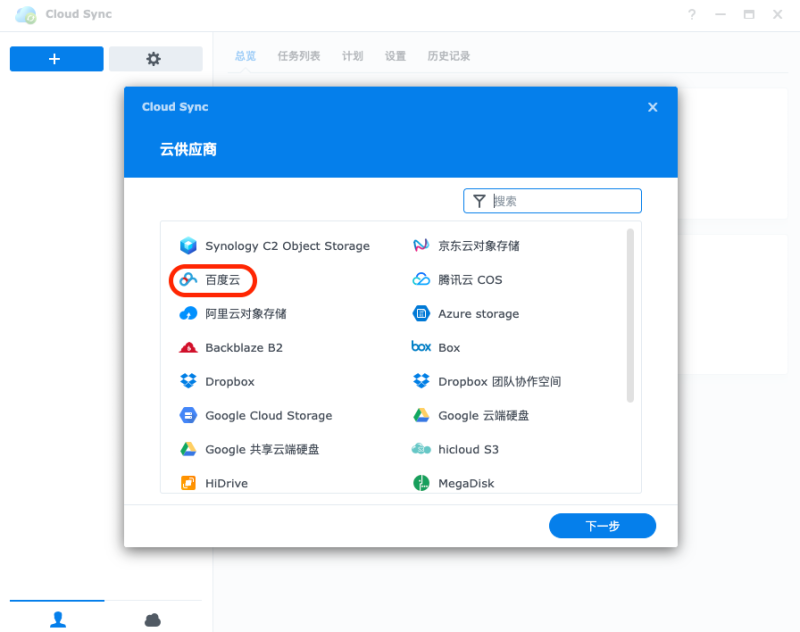The height and width of the screenshot is (632, 800).
Task: Maximize the Cloud Sync window
Action: point(749,14)
